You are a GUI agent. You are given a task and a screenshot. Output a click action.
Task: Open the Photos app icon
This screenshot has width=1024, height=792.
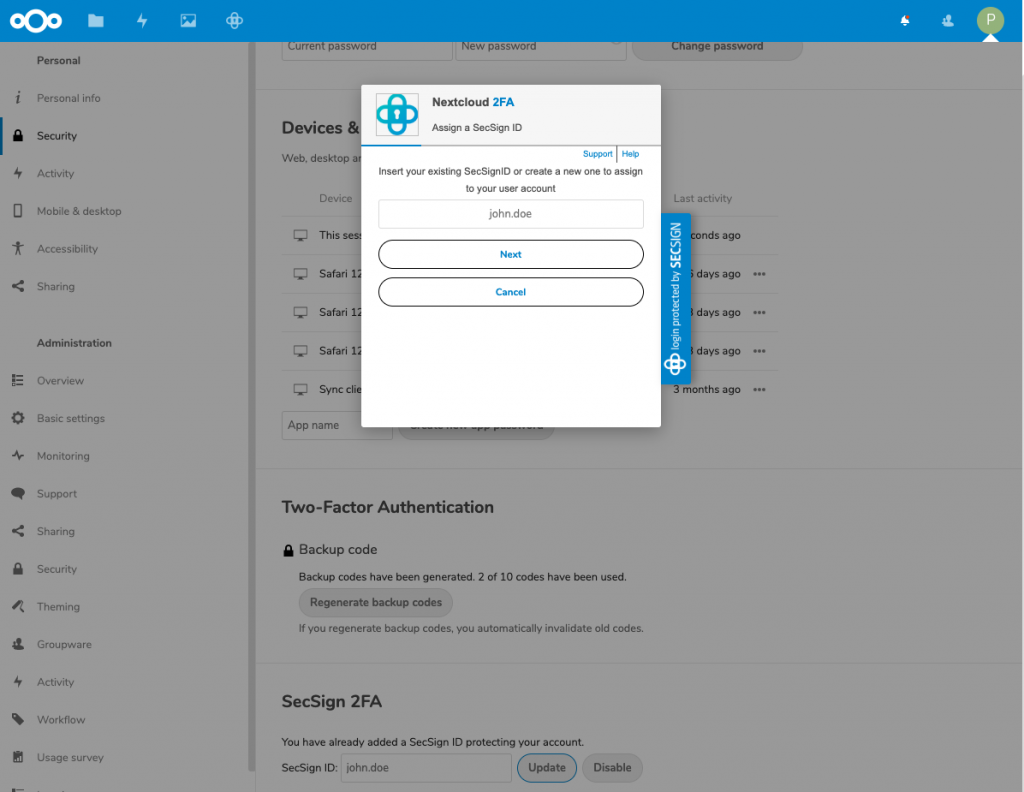(x=188, y=20)
